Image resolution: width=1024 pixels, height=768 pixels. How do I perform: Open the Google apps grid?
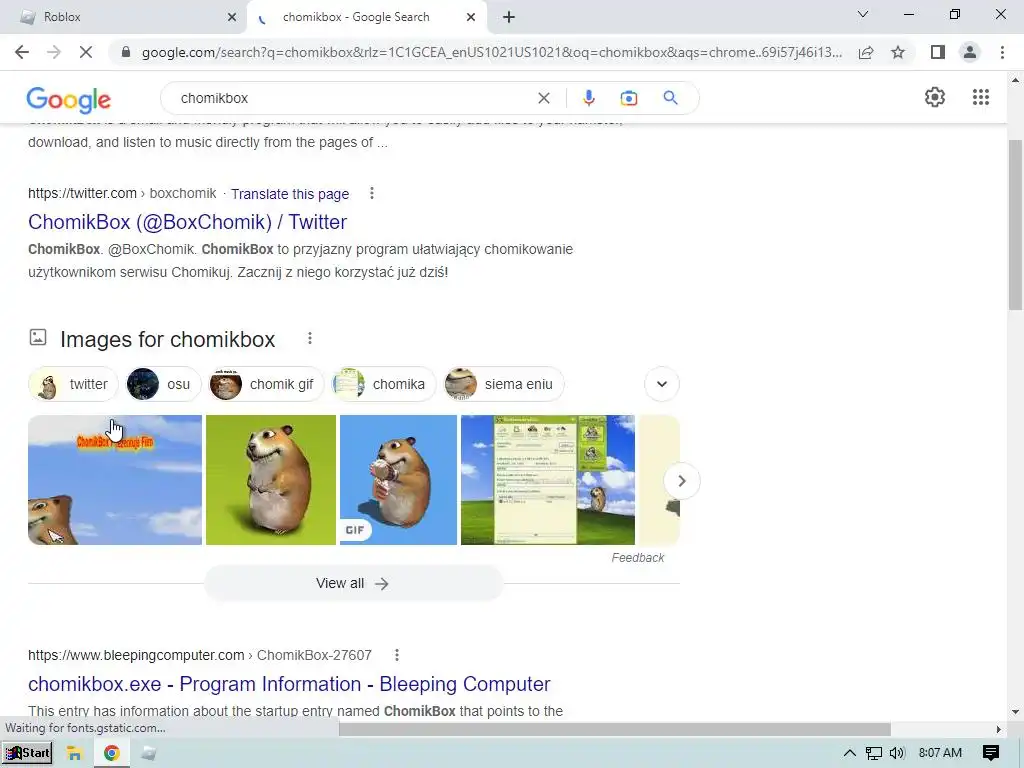click(x=980, y=97)
